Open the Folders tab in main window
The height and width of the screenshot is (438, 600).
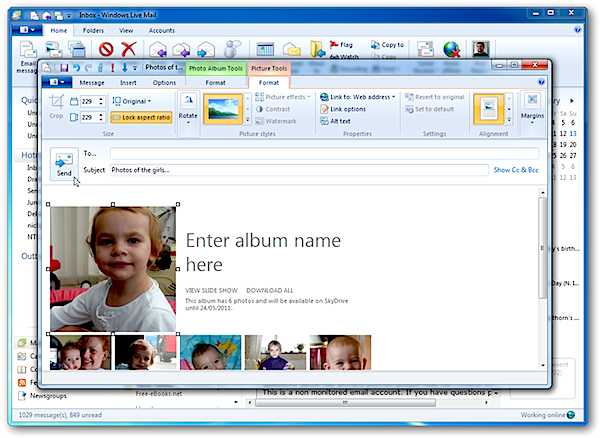tap(93, 31)
